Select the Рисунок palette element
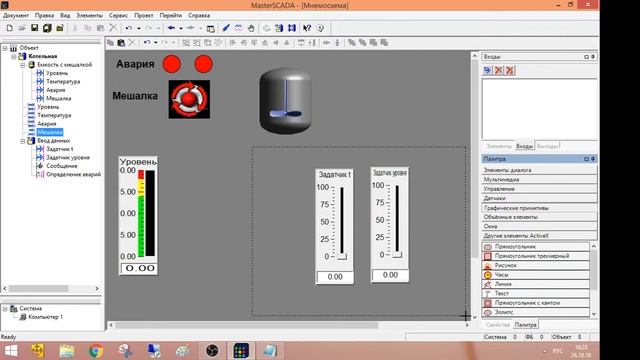 tap(536, 265)
